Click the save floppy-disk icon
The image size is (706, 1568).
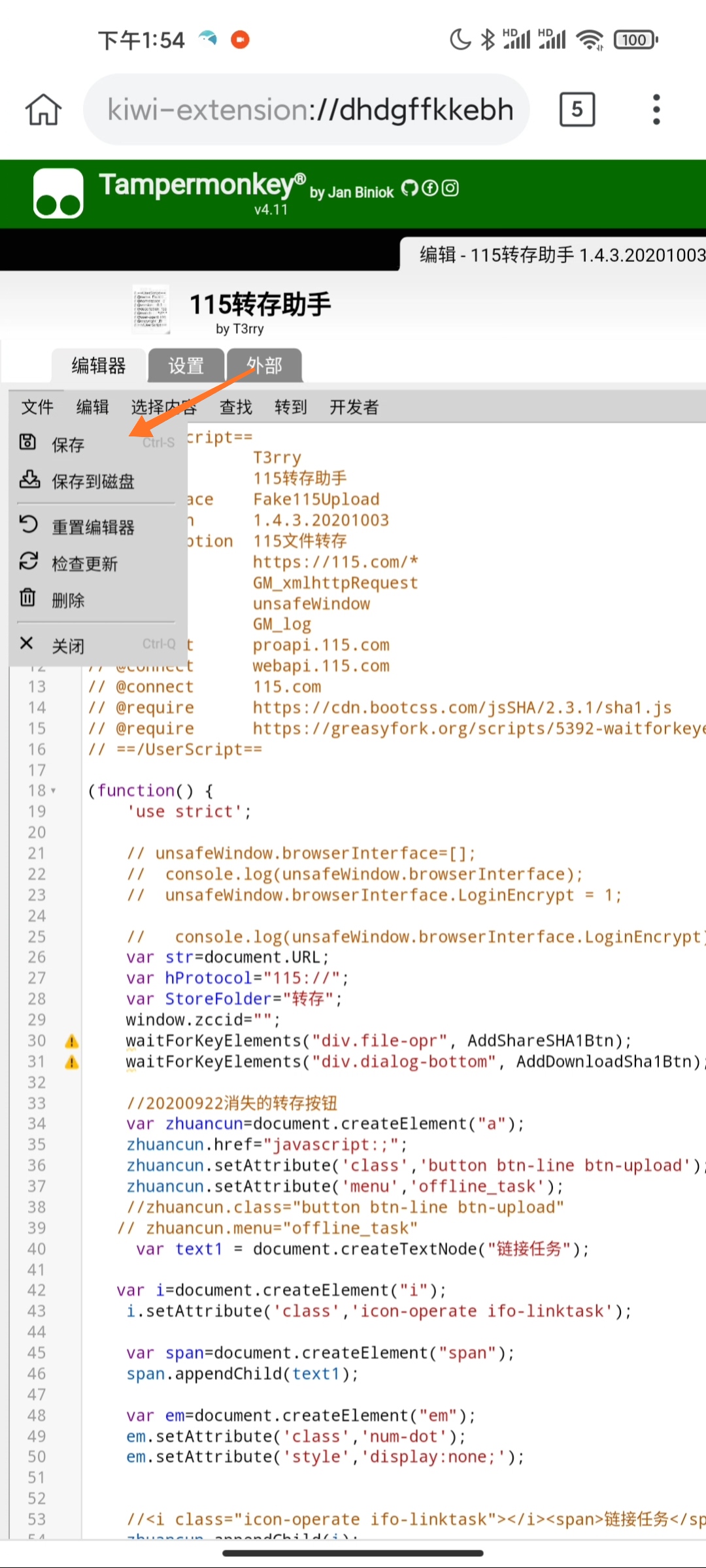point(27,442)
